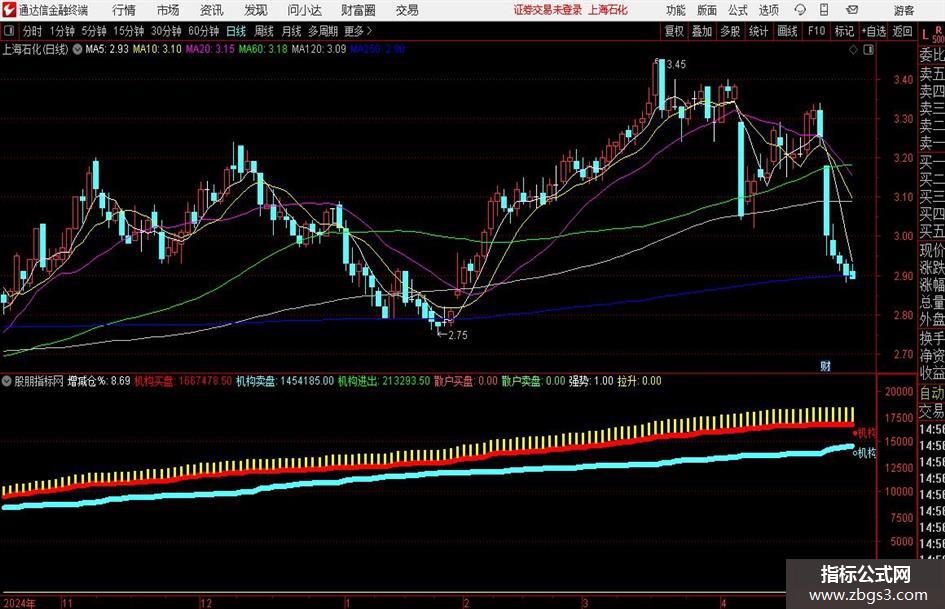Open the 行情 menu
The height and width of the screenshot is (609, 945).
(124, 10)
